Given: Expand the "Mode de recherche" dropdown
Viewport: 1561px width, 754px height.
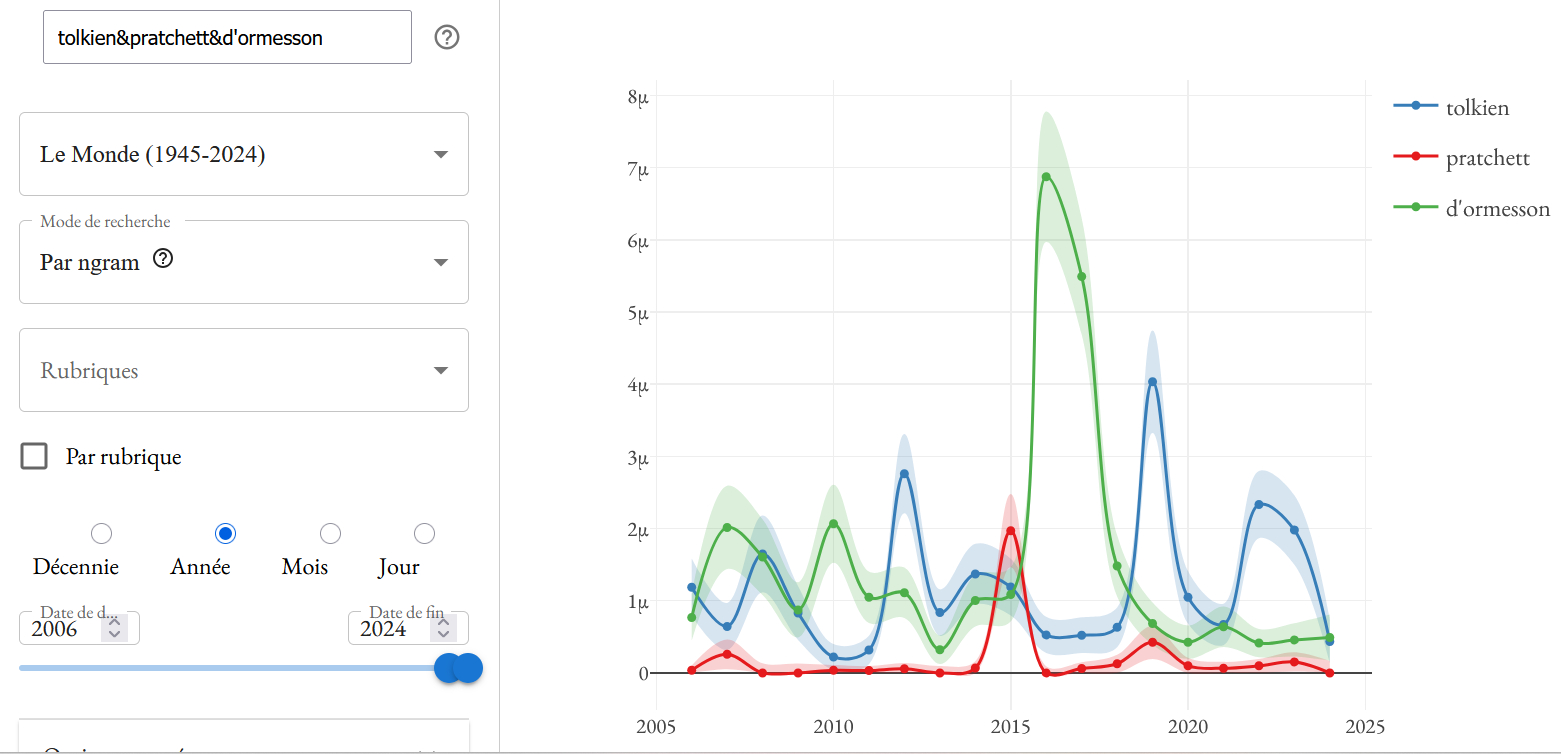Looking at the screenshot, I should tap(244, 262).
